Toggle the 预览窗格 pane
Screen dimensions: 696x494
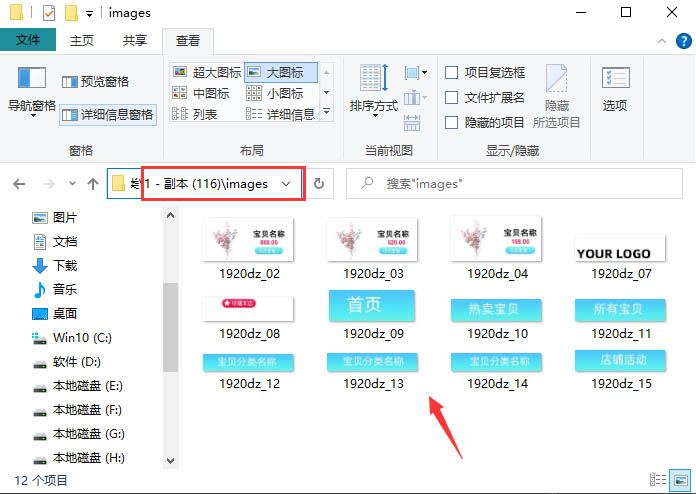[x=95, y=82]
